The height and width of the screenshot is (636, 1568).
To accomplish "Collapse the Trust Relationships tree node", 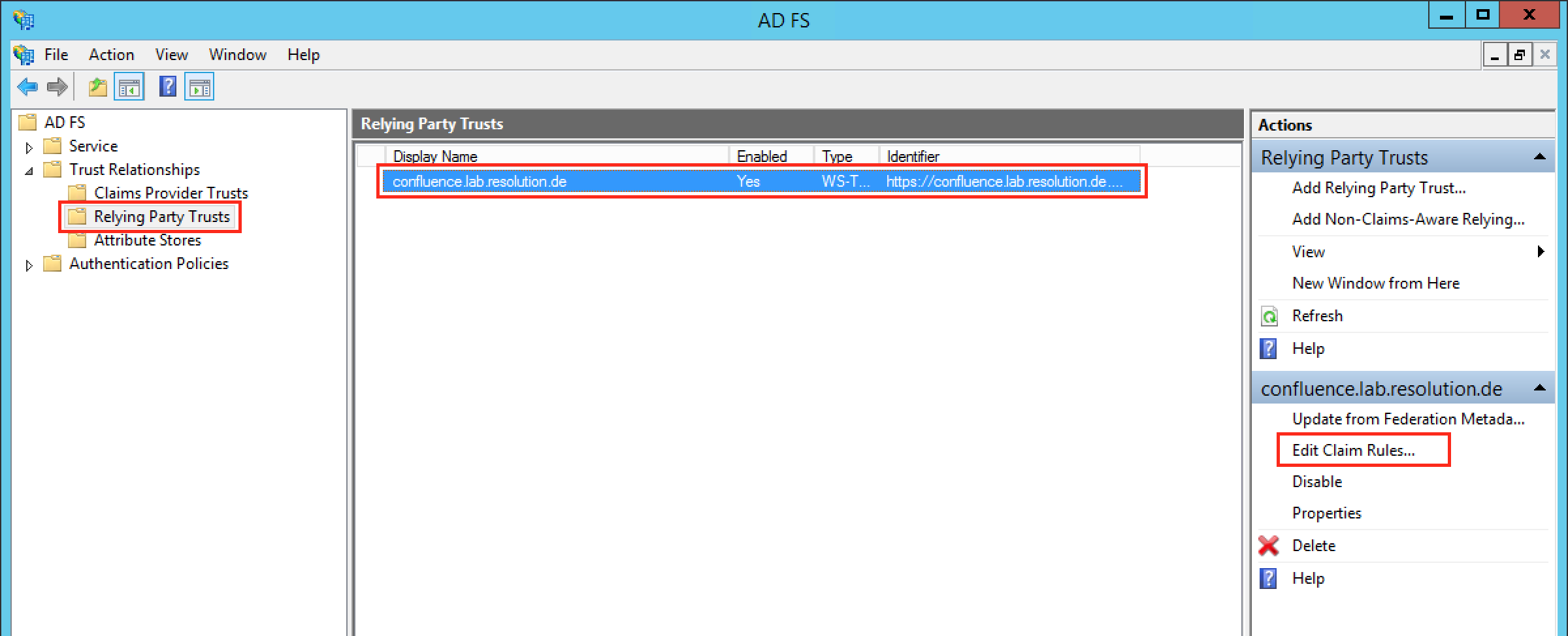I will coord(29,171).
